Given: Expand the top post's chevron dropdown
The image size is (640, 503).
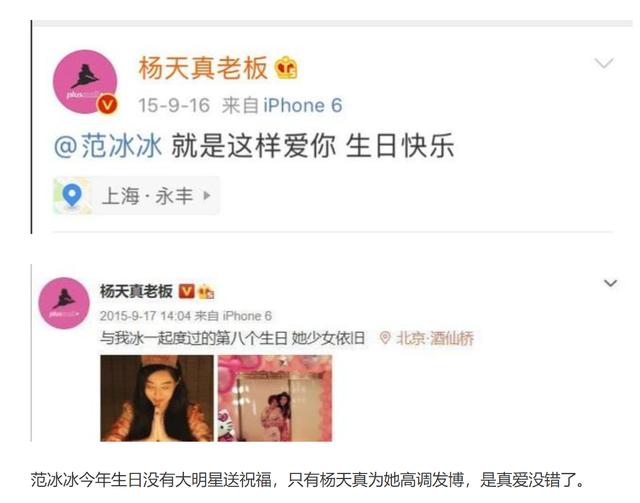Looking at the screenshot, I should (x=604, y=63).
